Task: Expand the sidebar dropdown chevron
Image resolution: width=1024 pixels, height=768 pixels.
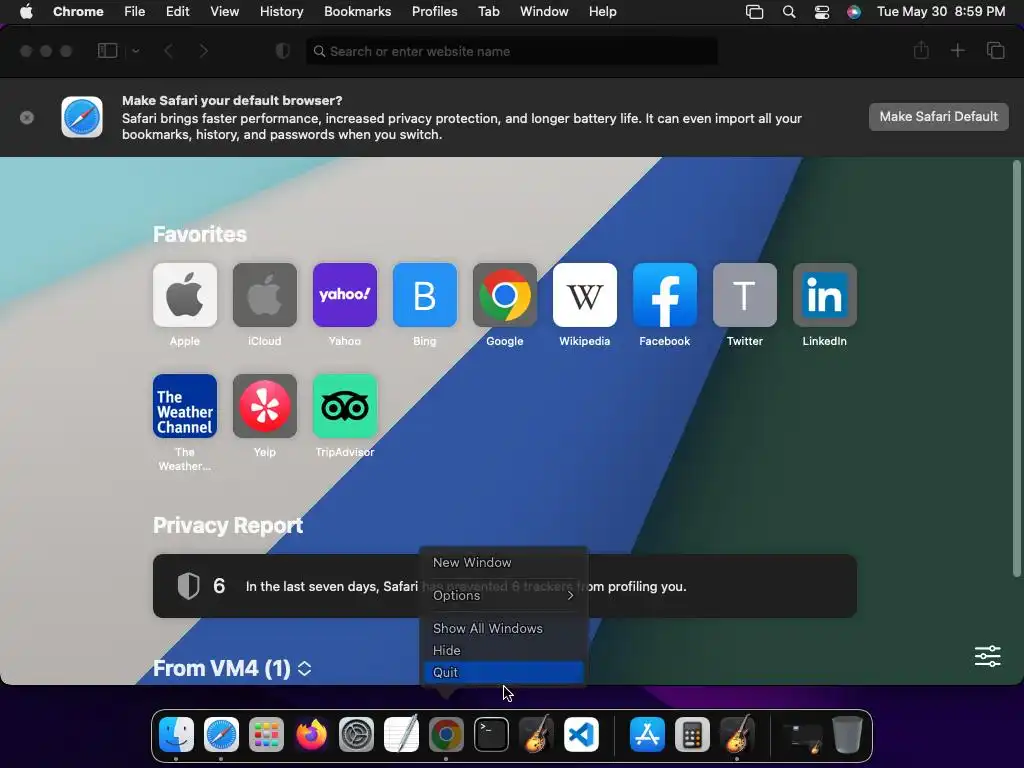Action: (x=135, y=51)
